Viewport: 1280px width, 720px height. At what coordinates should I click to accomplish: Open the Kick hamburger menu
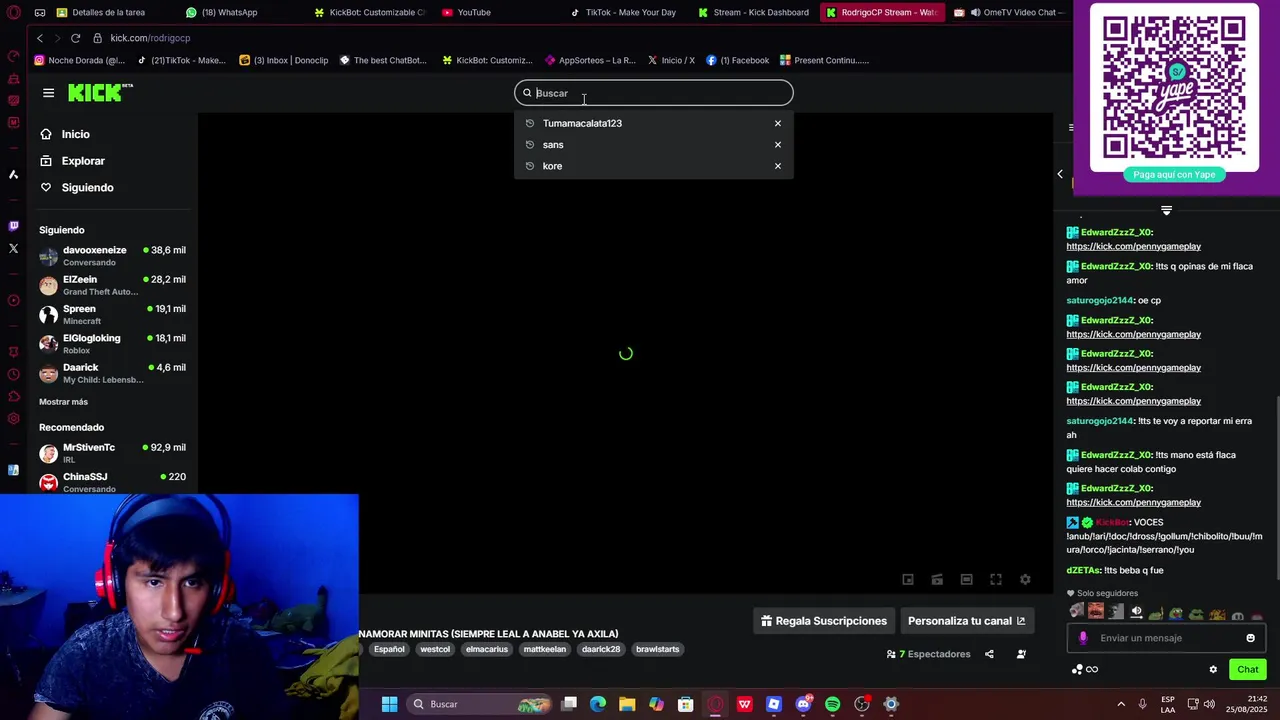coord(48,93)
